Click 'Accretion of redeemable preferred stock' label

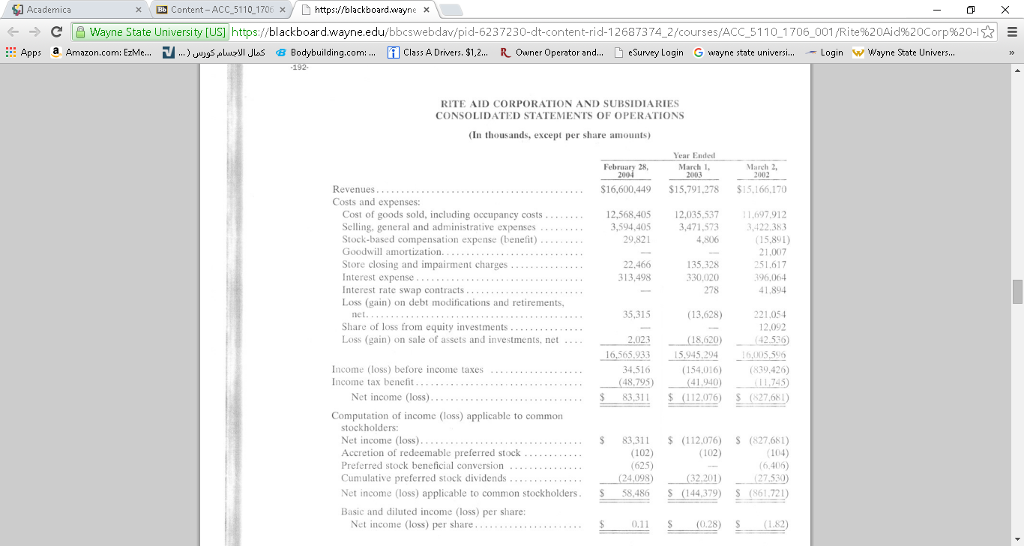(431, 453)
